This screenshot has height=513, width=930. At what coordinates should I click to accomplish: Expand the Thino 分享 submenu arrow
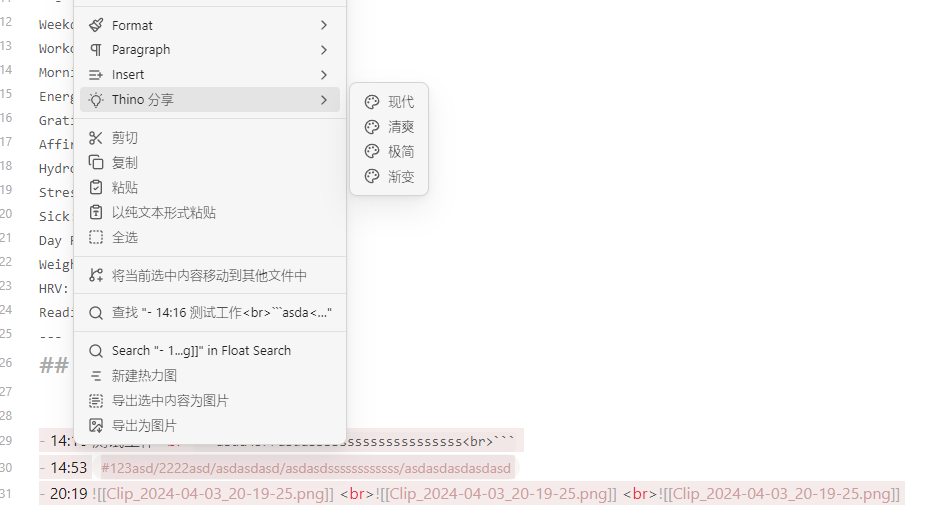[x=324, y=100]
